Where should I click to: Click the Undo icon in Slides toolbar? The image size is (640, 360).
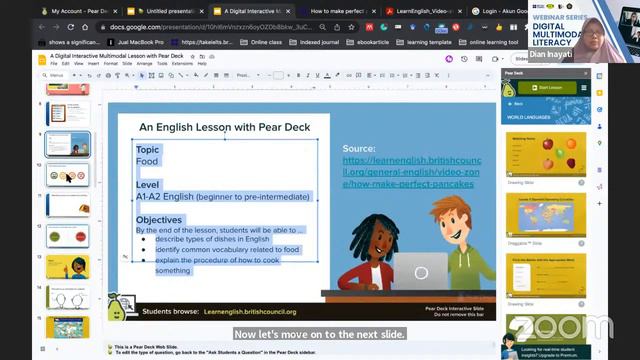coord(89,76)
